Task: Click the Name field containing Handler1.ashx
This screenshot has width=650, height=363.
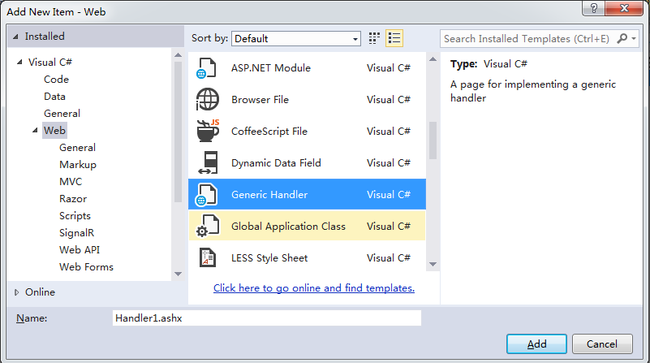Action: coord(267,318)
